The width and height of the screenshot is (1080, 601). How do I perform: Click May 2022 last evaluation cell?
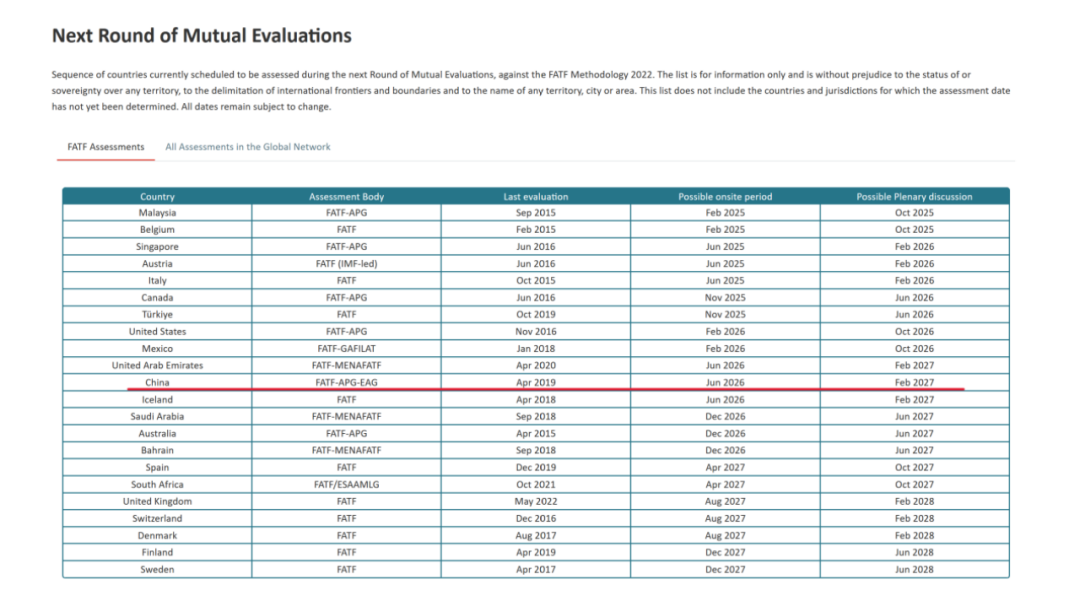coord(535,501)
